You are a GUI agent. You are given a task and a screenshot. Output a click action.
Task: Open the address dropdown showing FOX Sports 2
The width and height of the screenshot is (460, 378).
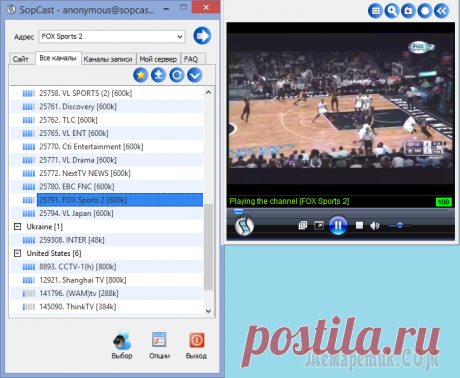point(112,36)
